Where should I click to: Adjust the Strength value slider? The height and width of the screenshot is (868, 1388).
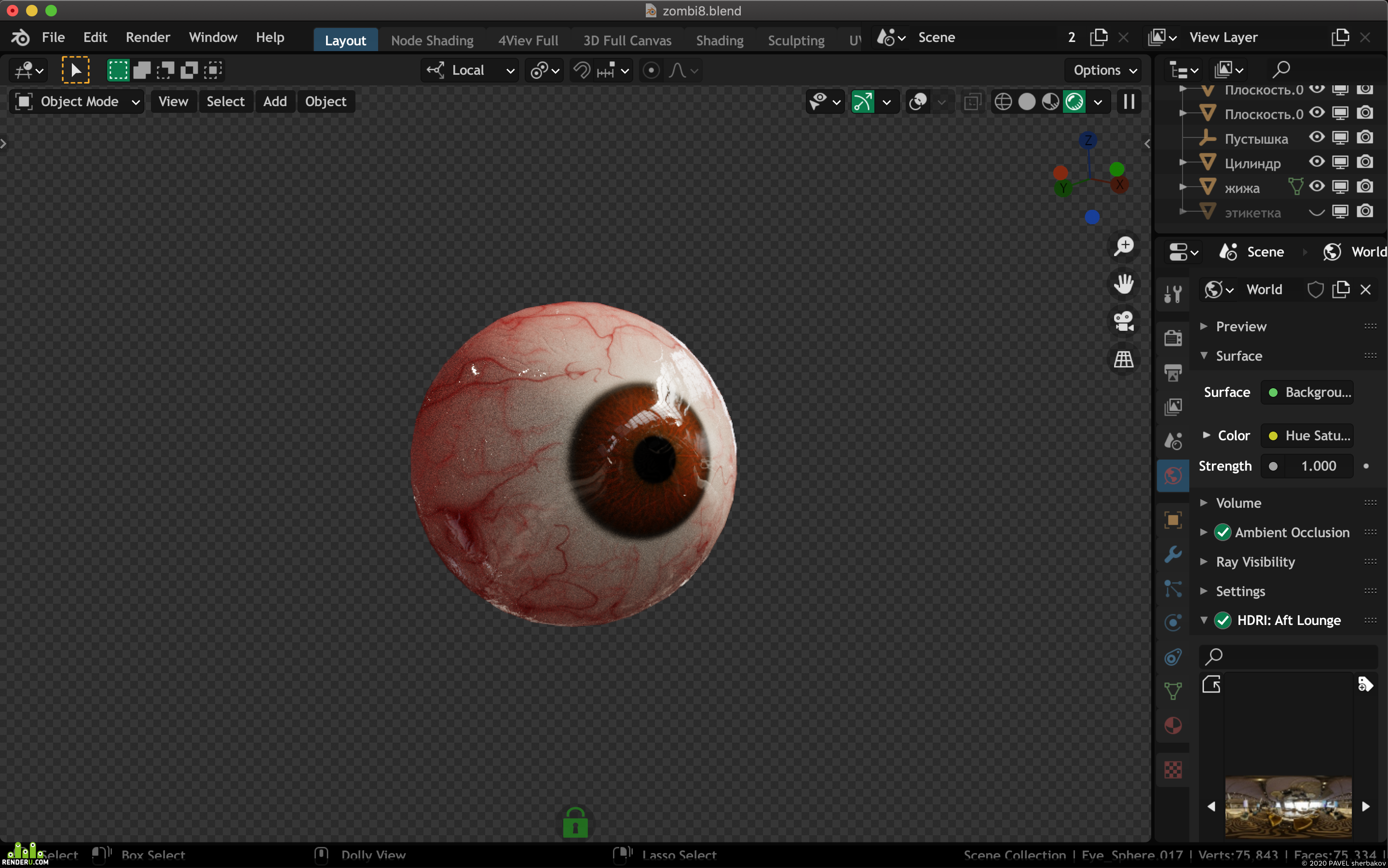1307,466
